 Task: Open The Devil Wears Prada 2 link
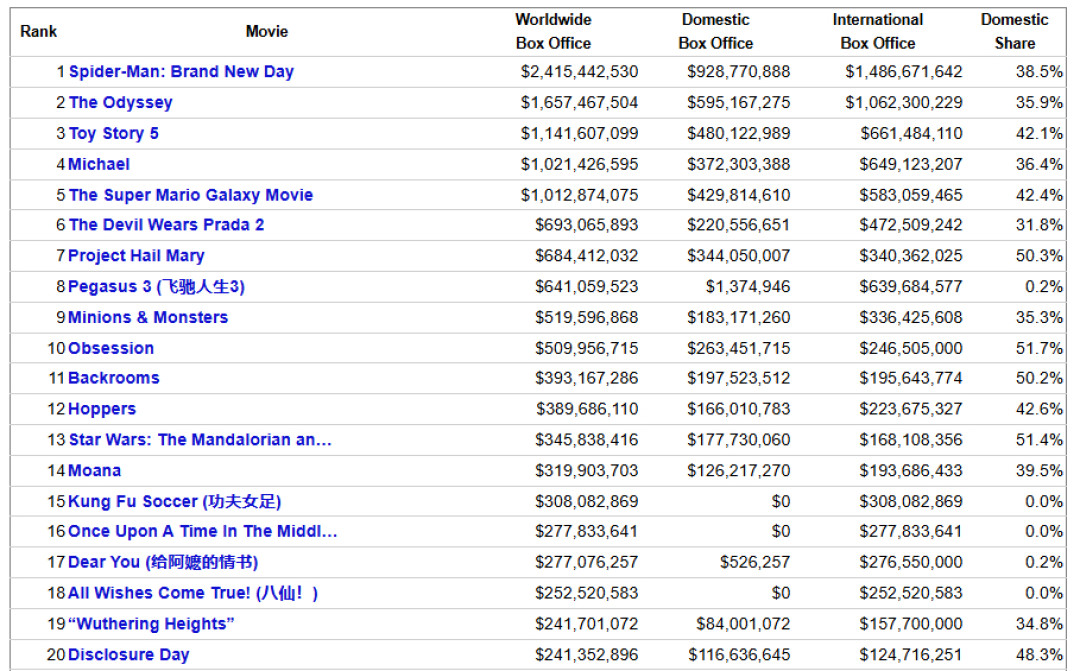(166, 225)
